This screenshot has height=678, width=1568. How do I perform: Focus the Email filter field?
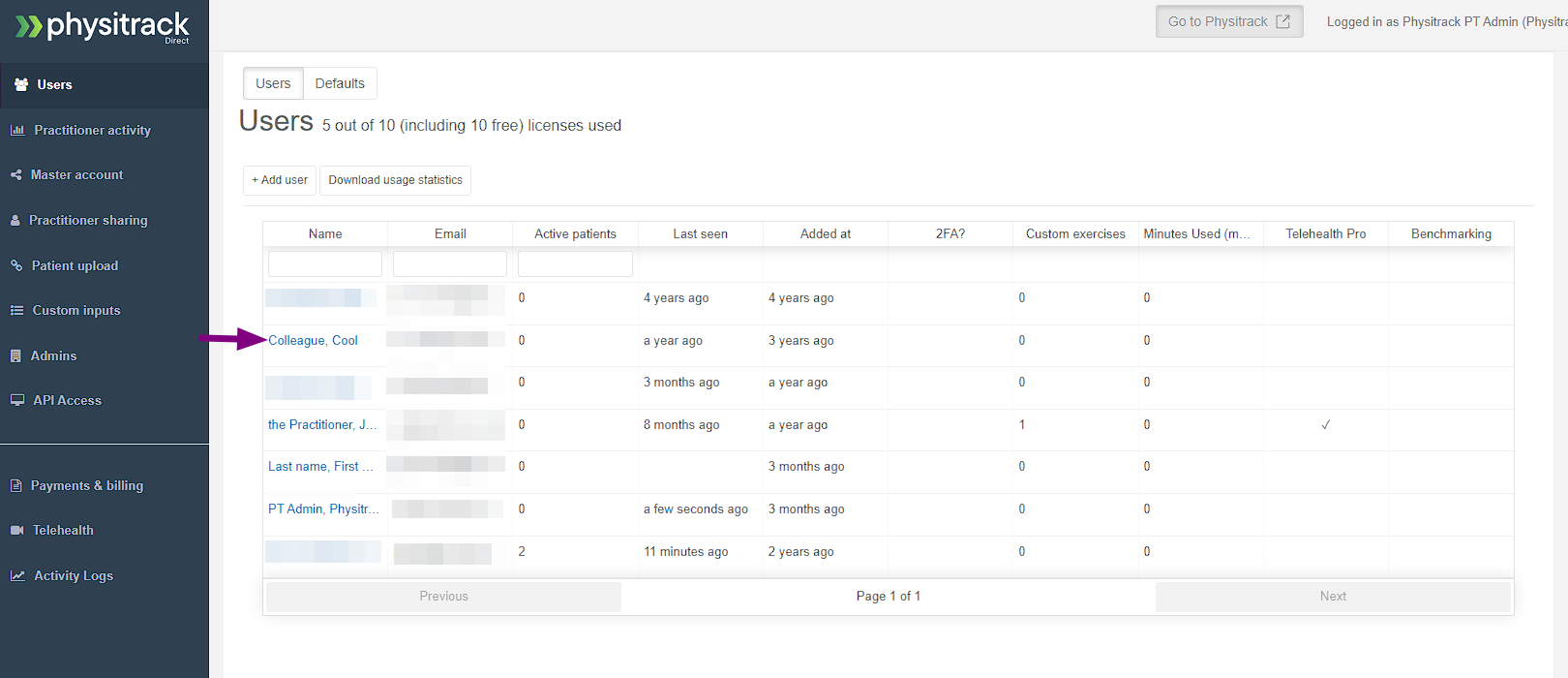click(x=450, y=263)
